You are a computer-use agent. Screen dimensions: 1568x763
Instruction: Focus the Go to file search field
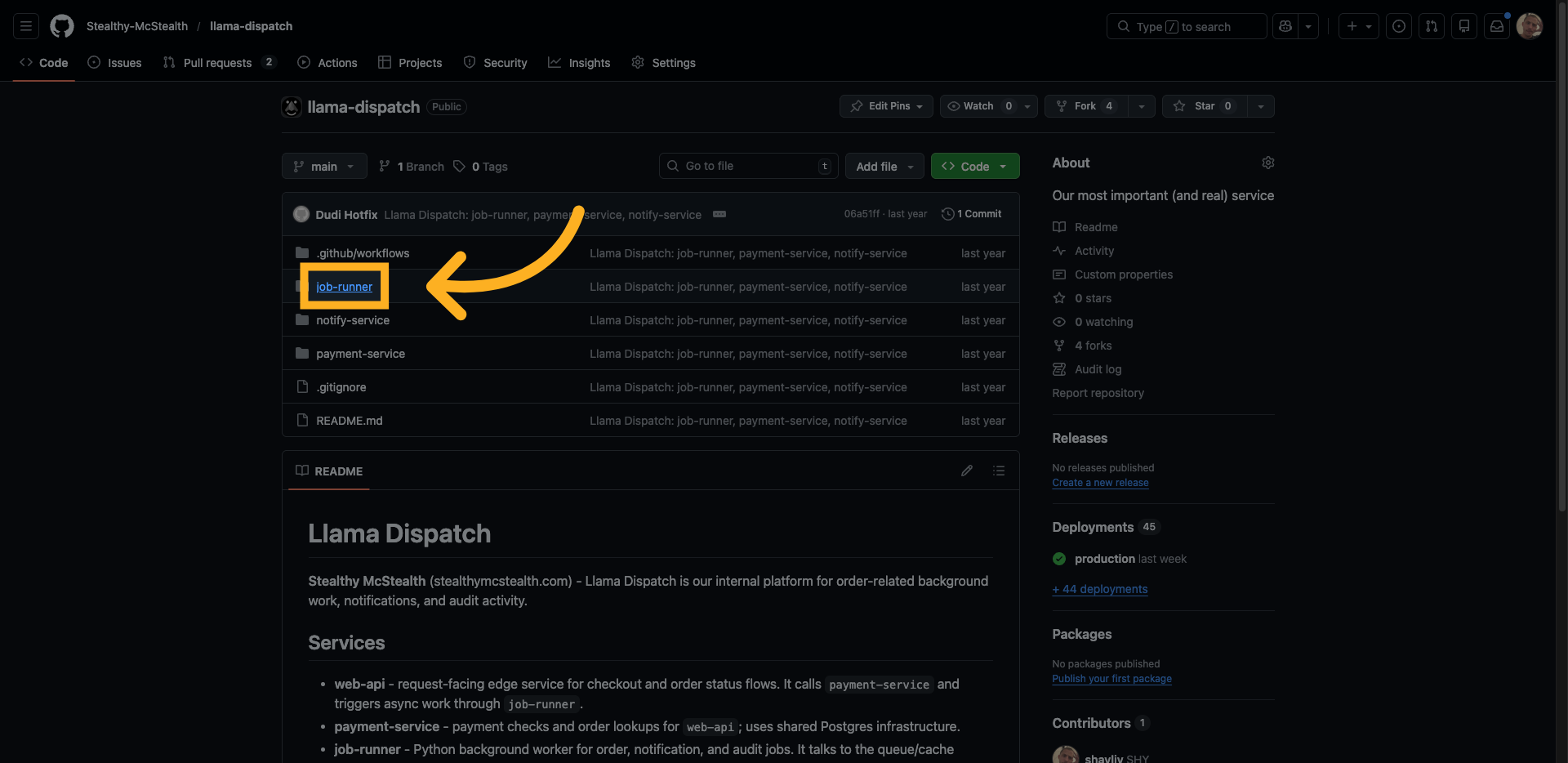tap(750, 166)
